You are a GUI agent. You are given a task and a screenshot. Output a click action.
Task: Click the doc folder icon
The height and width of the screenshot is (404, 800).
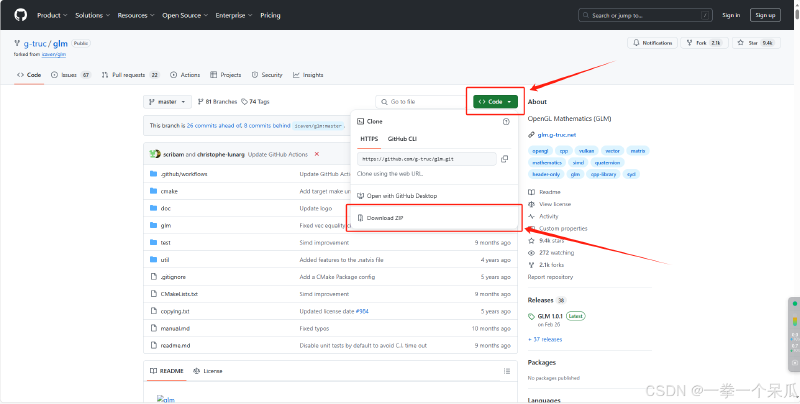(154, 208)
